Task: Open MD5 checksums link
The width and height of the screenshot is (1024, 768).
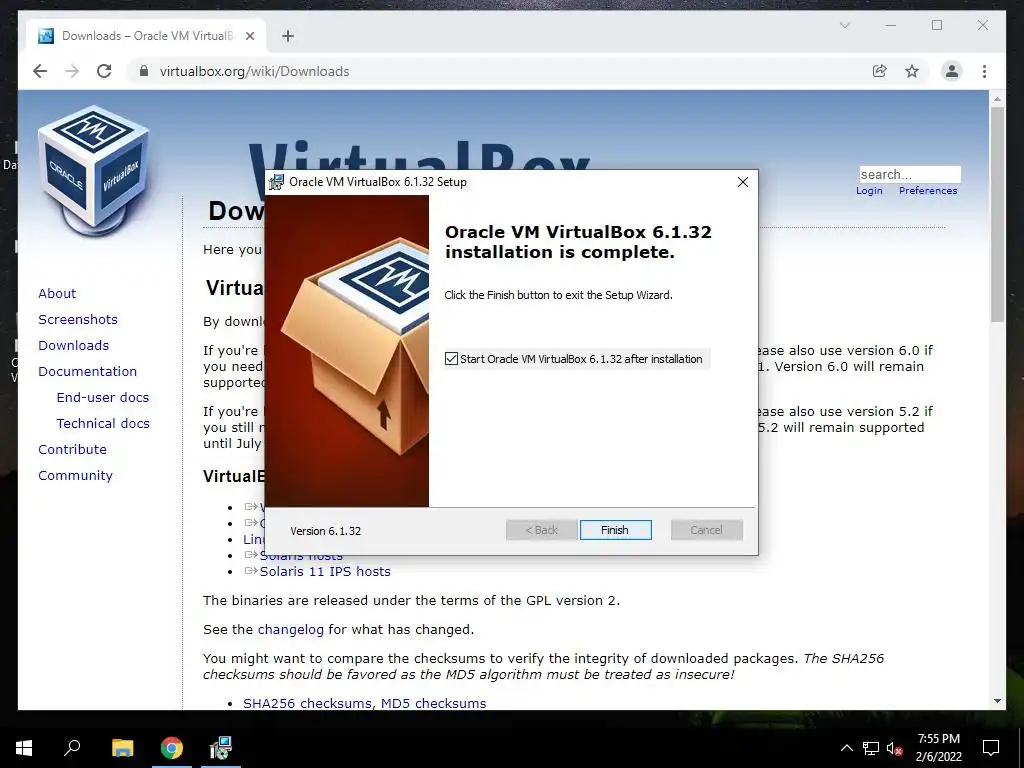Action: [x=433, y=703]
